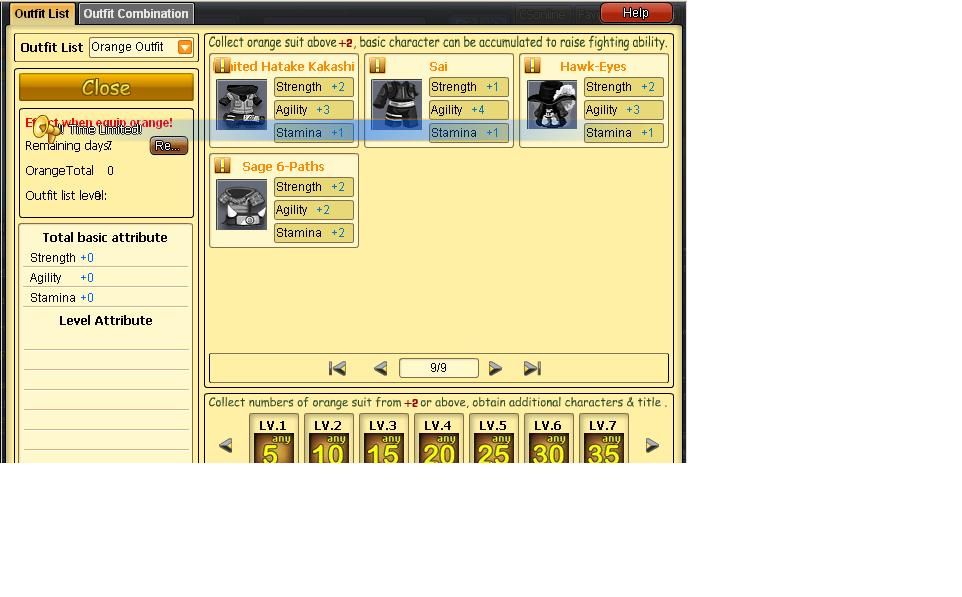The height and width of the screenshot is (597, 962).
Task: Go to the next outfit page
Action: [495, 368]
